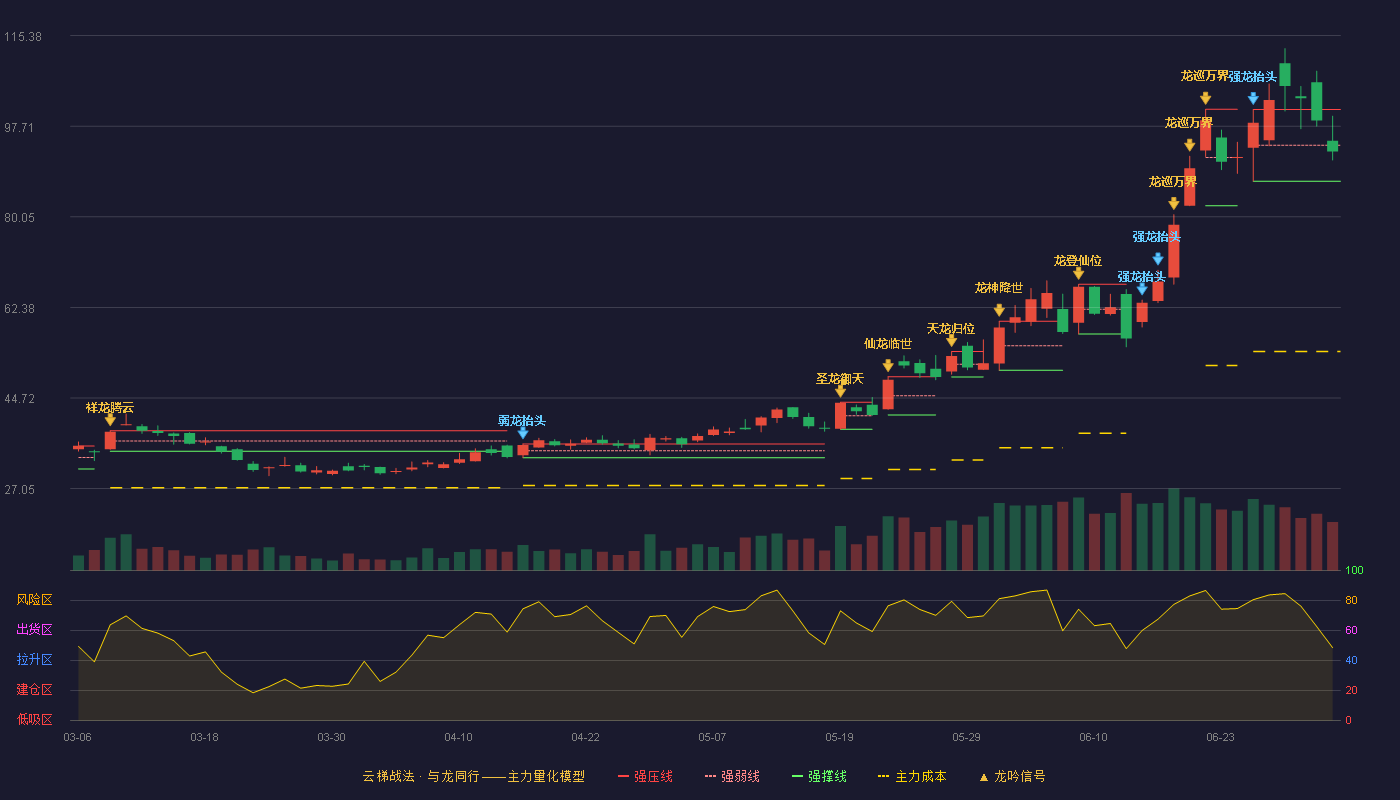Click the 05-19 date label
1400x800 pixels.
(x=839, y=737)
